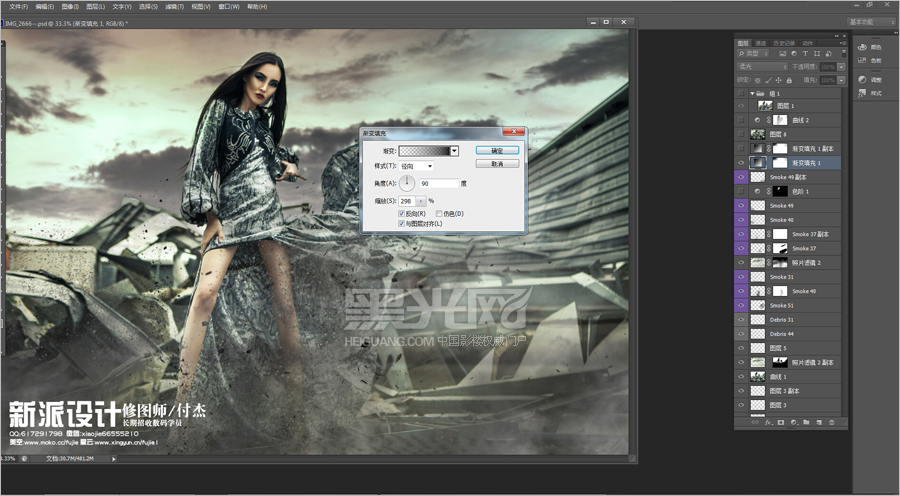Toggle the layer filtering on/off switch
The height and width of the screenshot is (496, 900).
click(844, 53)
